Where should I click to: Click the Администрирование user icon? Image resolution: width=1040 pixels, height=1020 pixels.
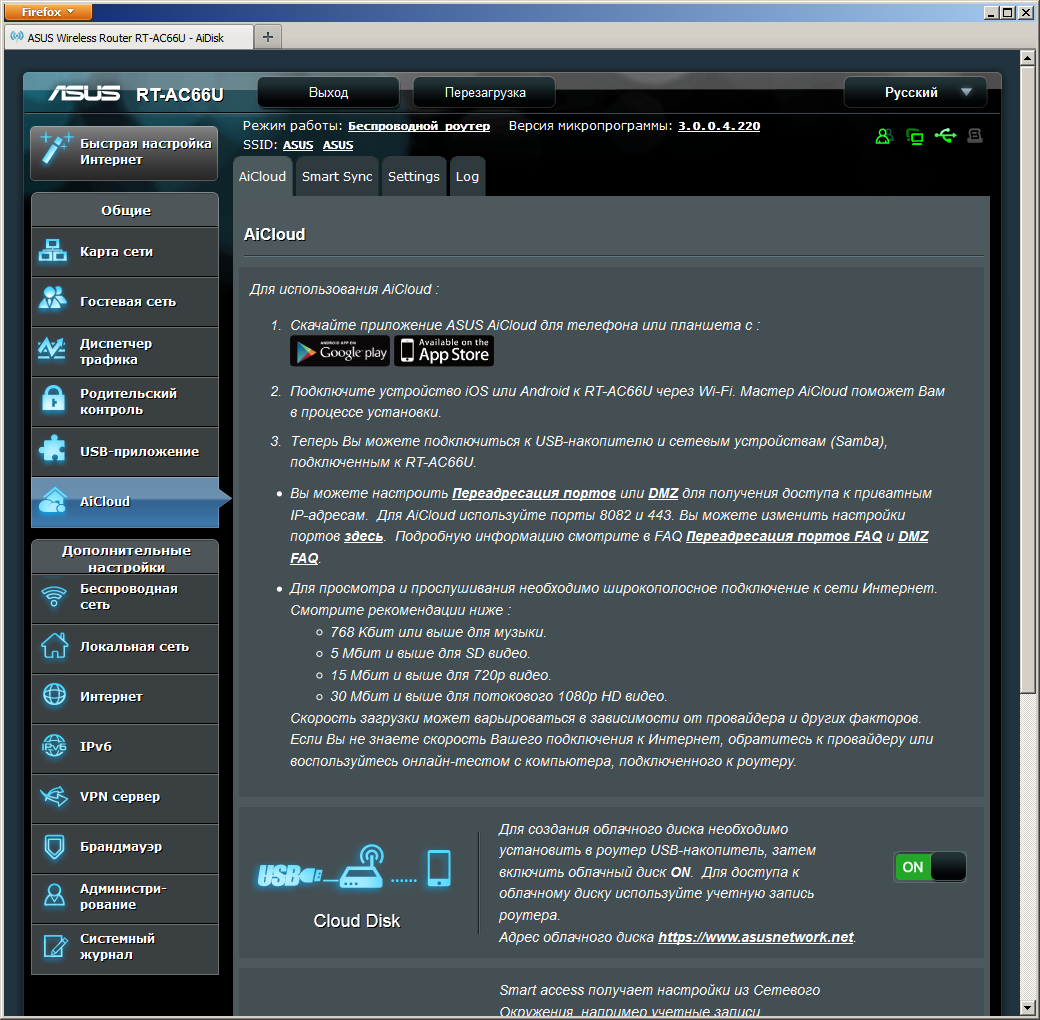[x=54, y=896]
